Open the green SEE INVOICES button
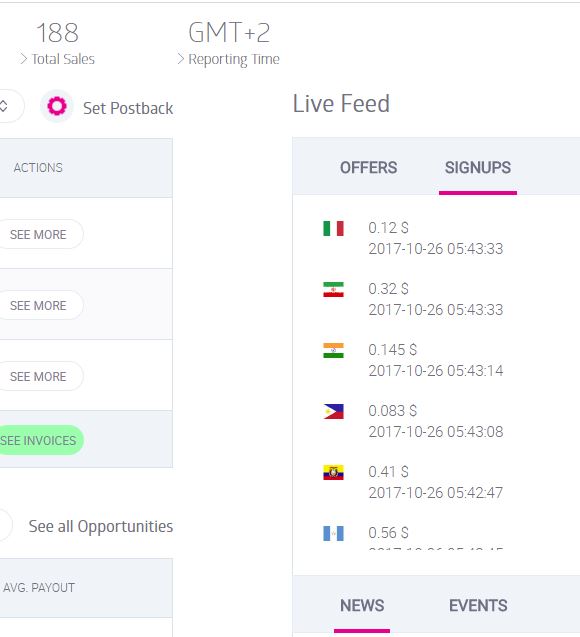 (41, 440)
